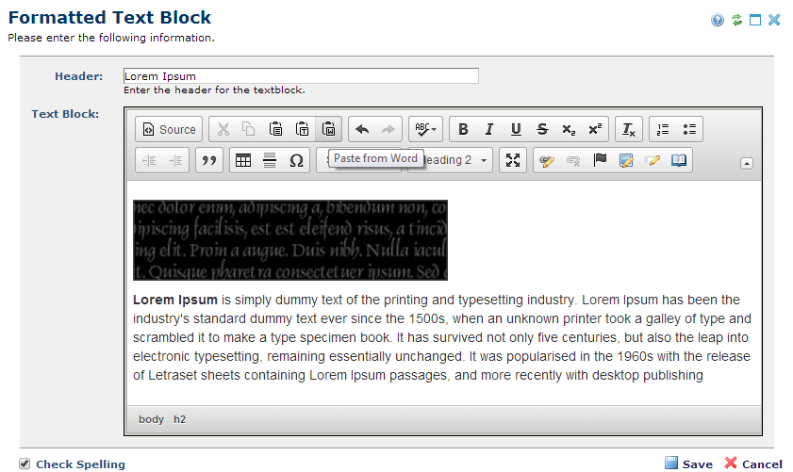Open the spell check dropdown
This screenshot has height=472, width=793.
coord(426,129)
